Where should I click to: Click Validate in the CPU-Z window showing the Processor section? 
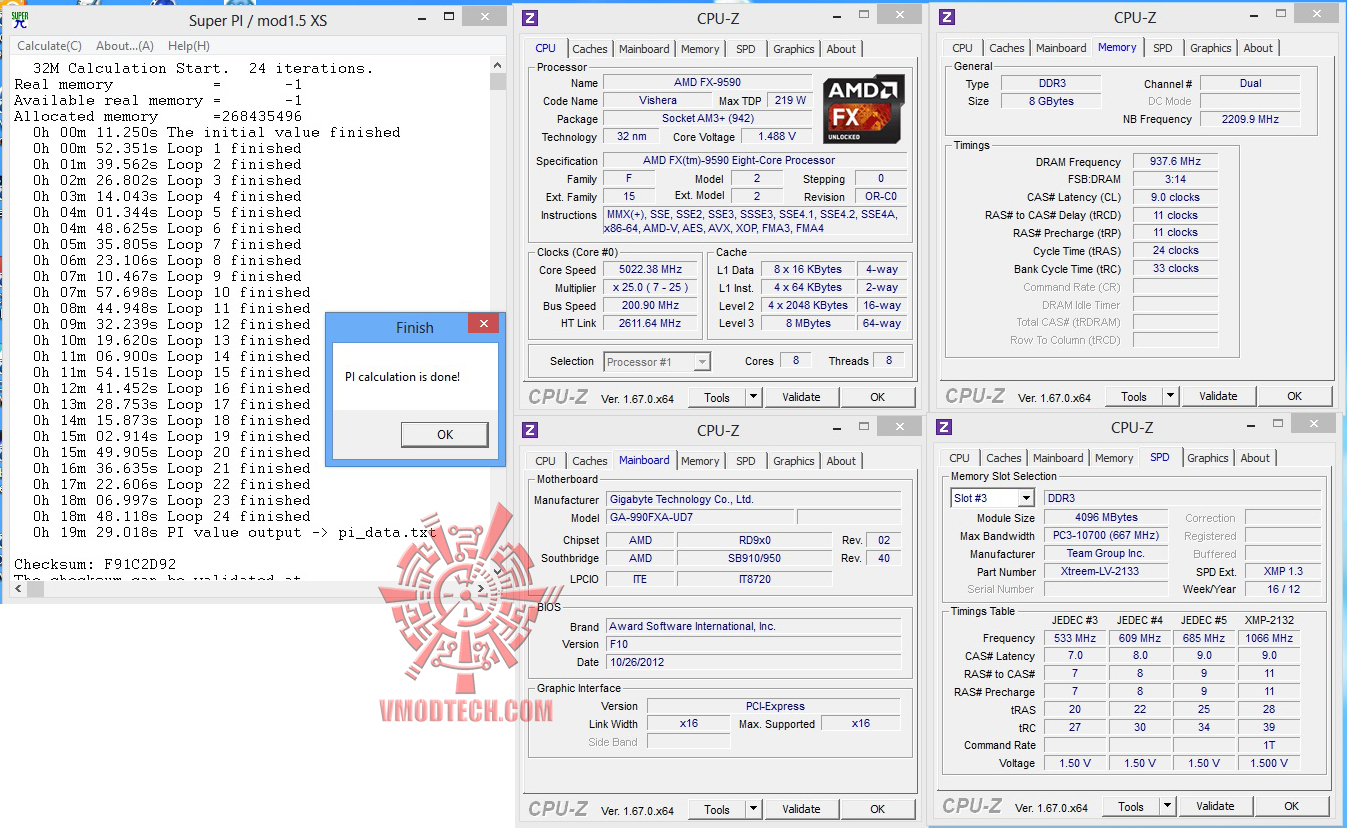point(801,397)
